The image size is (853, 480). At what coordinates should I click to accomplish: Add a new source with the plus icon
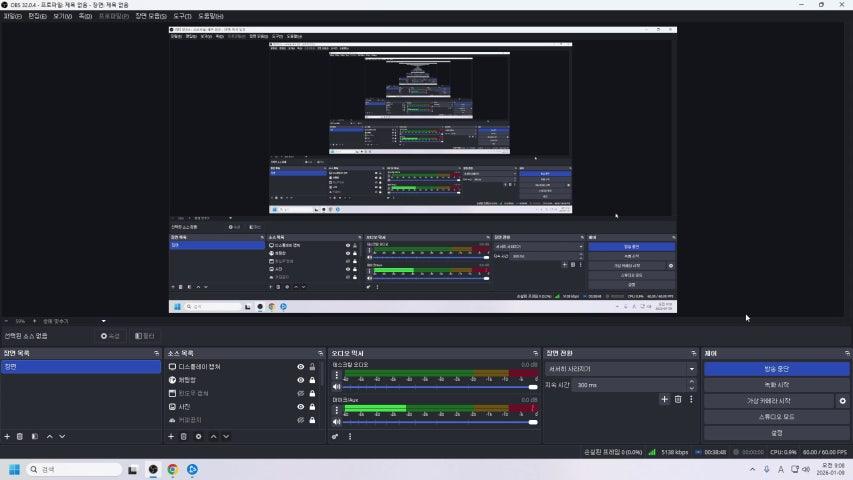171,436
